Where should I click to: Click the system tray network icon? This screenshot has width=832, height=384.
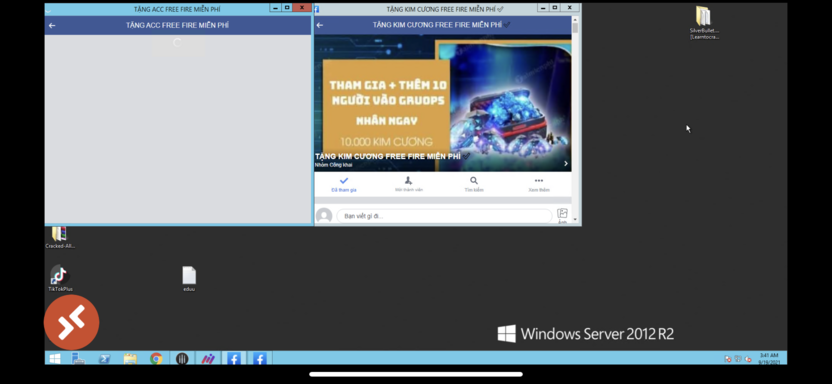coord(738,359)
